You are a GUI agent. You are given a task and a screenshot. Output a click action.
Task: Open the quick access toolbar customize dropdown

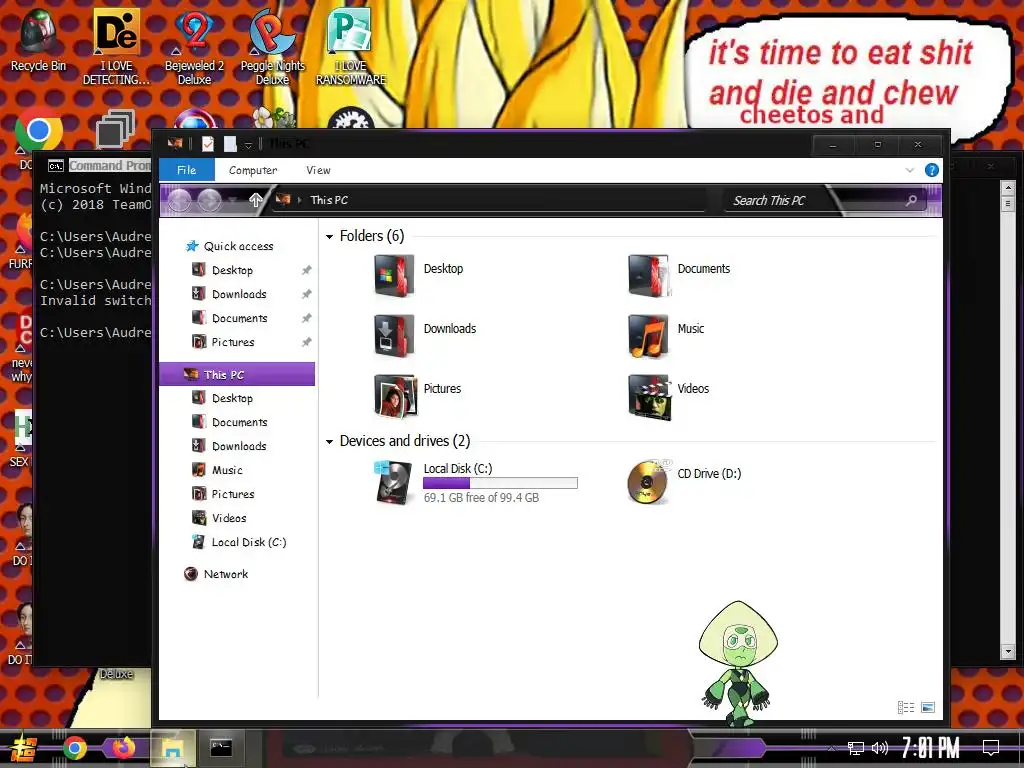tap(248, 145)
